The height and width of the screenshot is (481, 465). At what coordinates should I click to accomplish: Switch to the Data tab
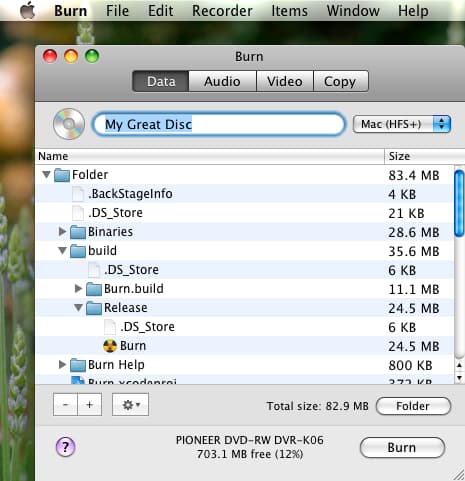click(x=161, y=81)
